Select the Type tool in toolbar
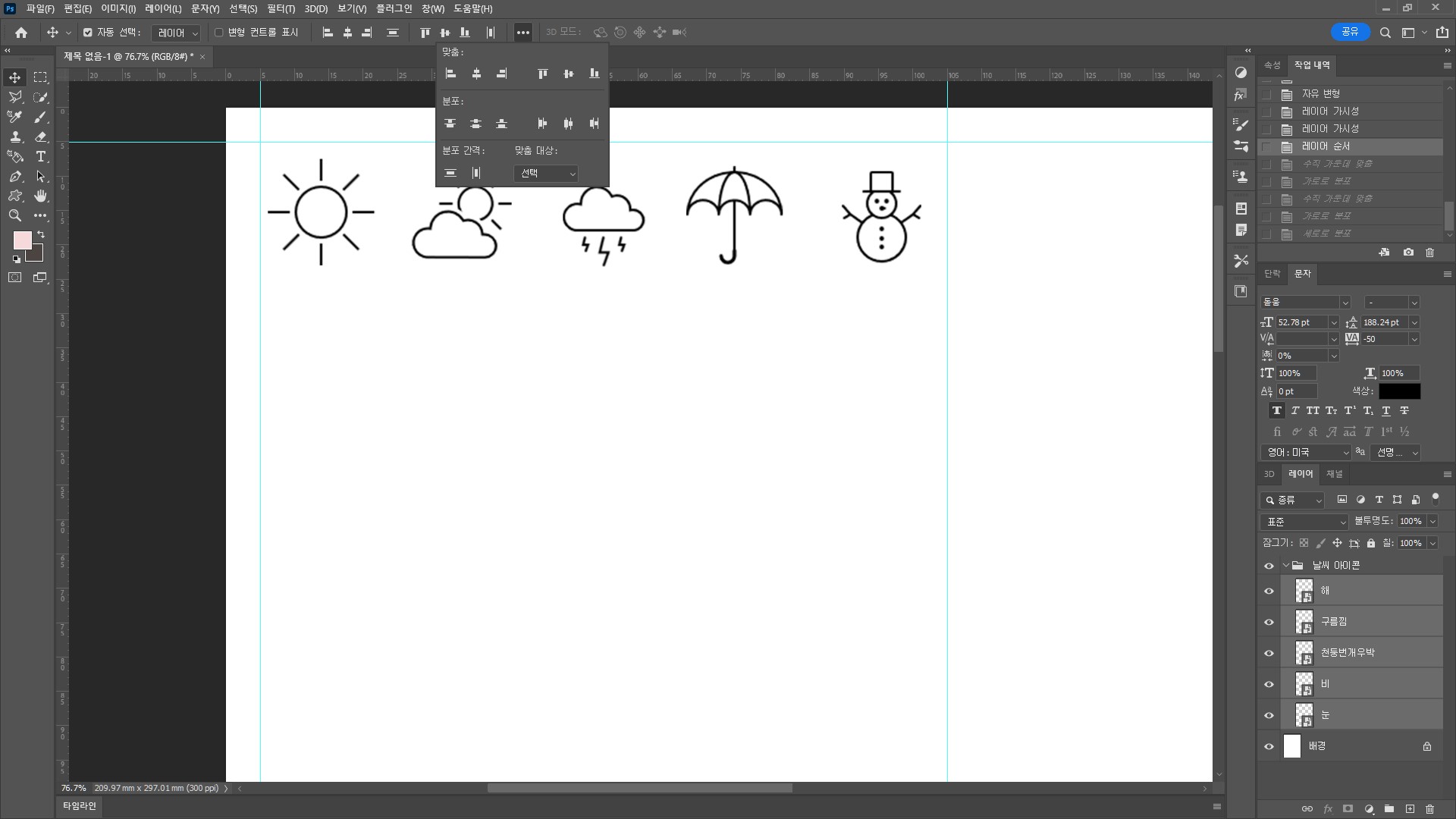The width and height of the screenshot is (1456, 819). pyautogui.click(x=41, y=157)
